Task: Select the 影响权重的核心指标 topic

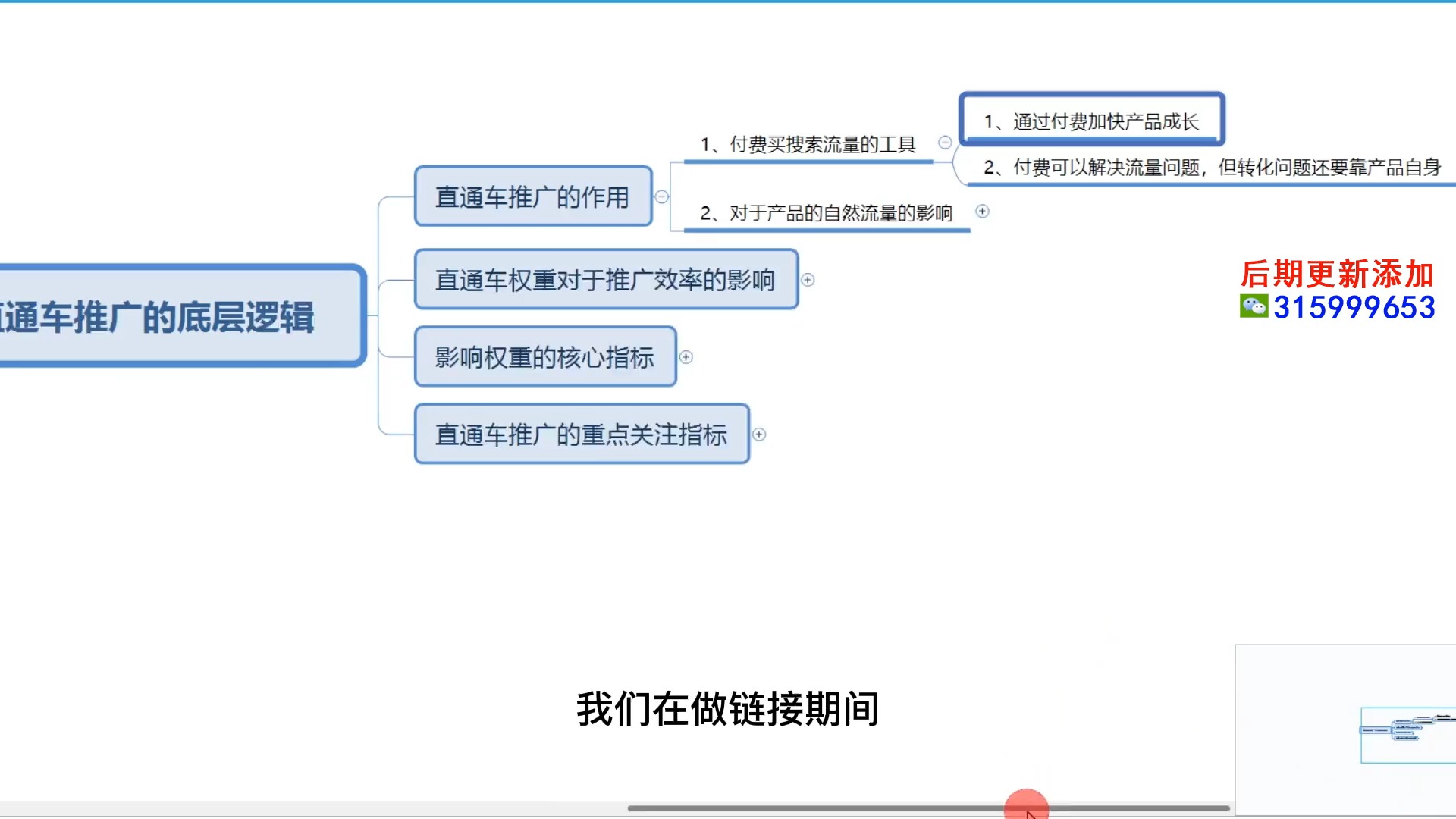Action: pos(545,357)
